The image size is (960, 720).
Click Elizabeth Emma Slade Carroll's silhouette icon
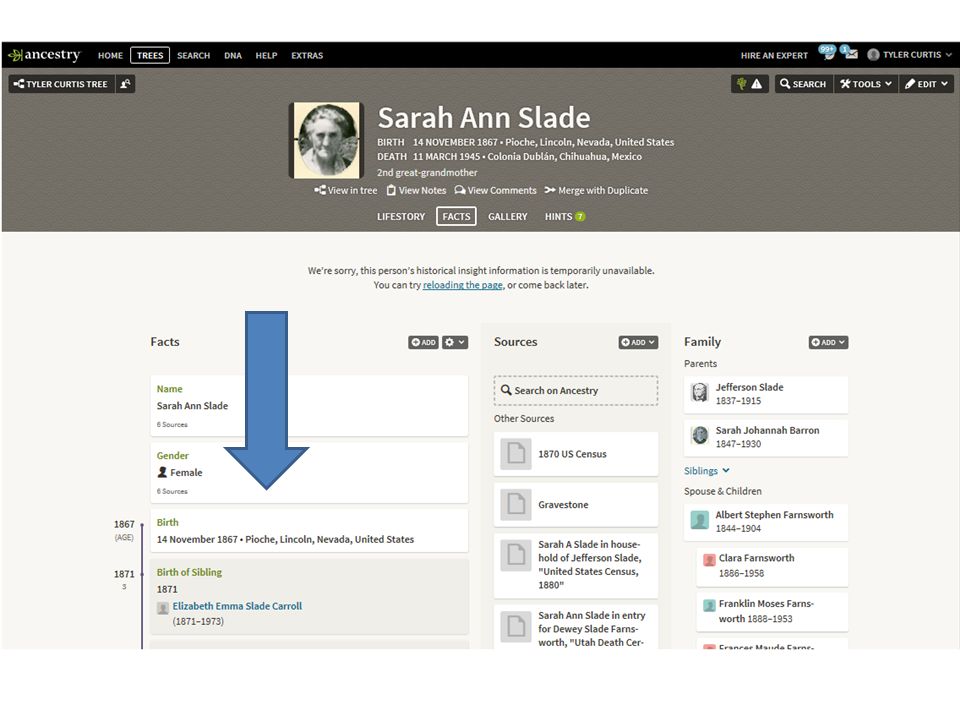163,608
